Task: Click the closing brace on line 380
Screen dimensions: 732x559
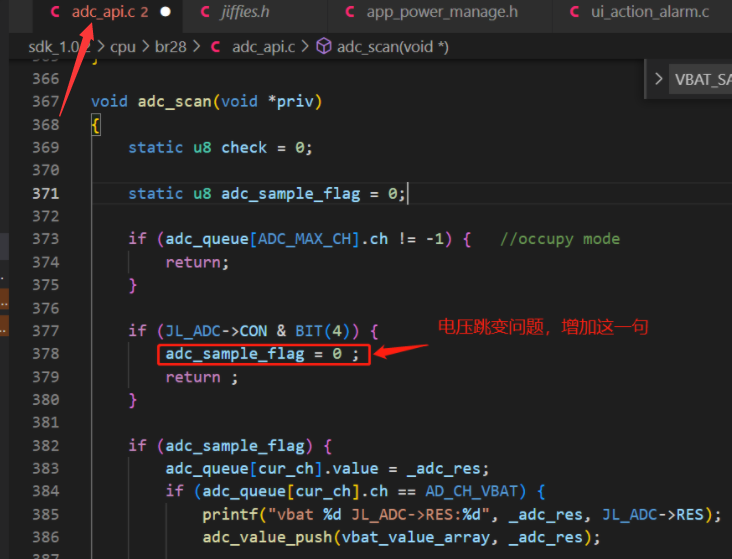Action: click(x=133, y=400)
